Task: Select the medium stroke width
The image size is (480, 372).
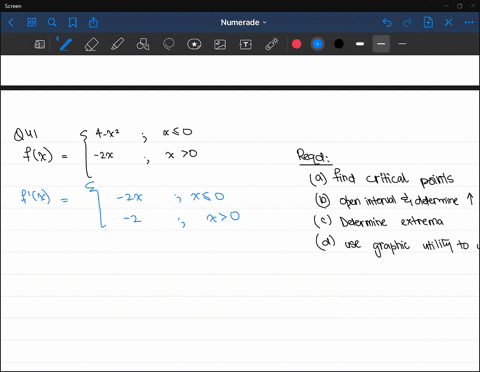Action: 381,44
